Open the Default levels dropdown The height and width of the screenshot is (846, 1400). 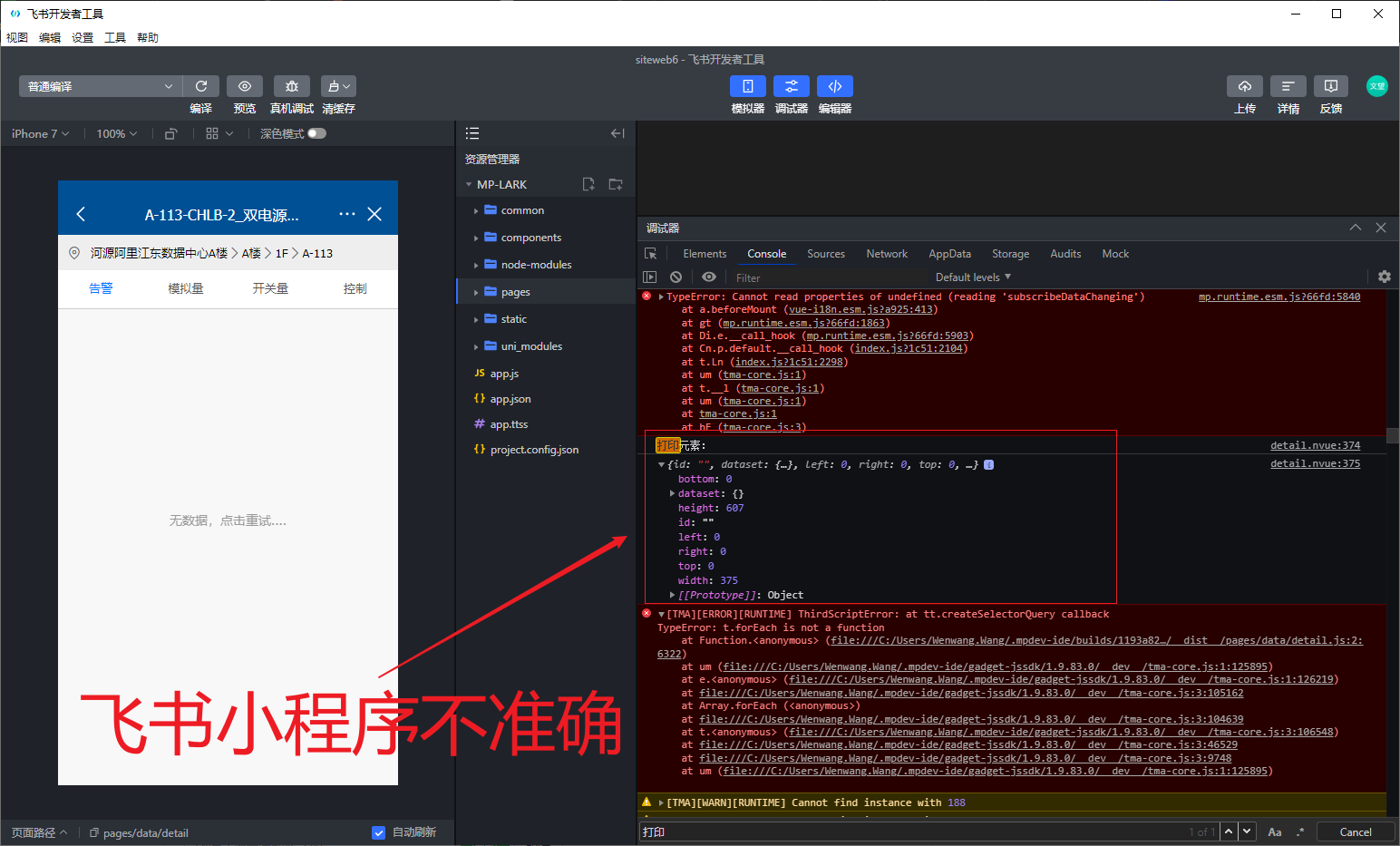pos(973,277)
